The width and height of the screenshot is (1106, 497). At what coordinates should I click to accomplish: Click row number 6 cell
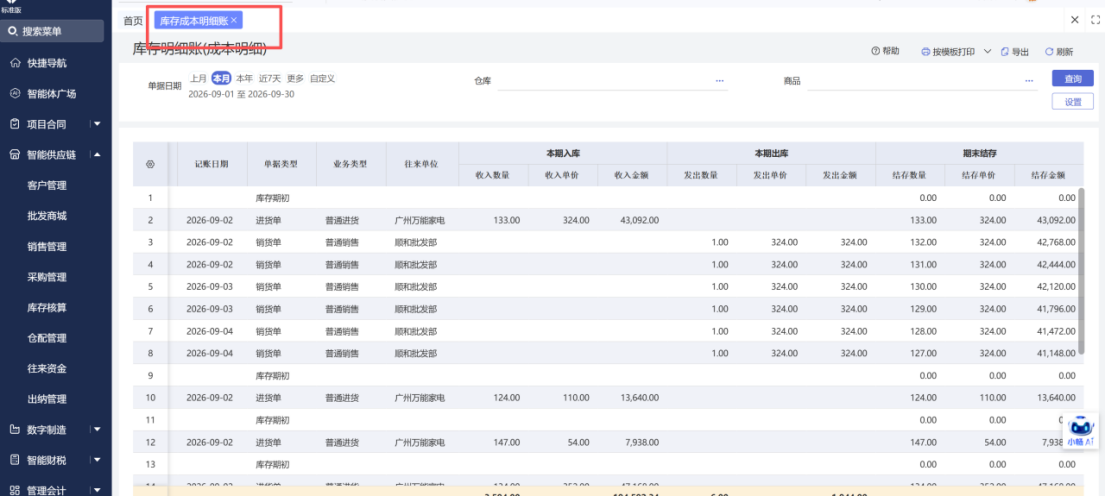point(150,309)
